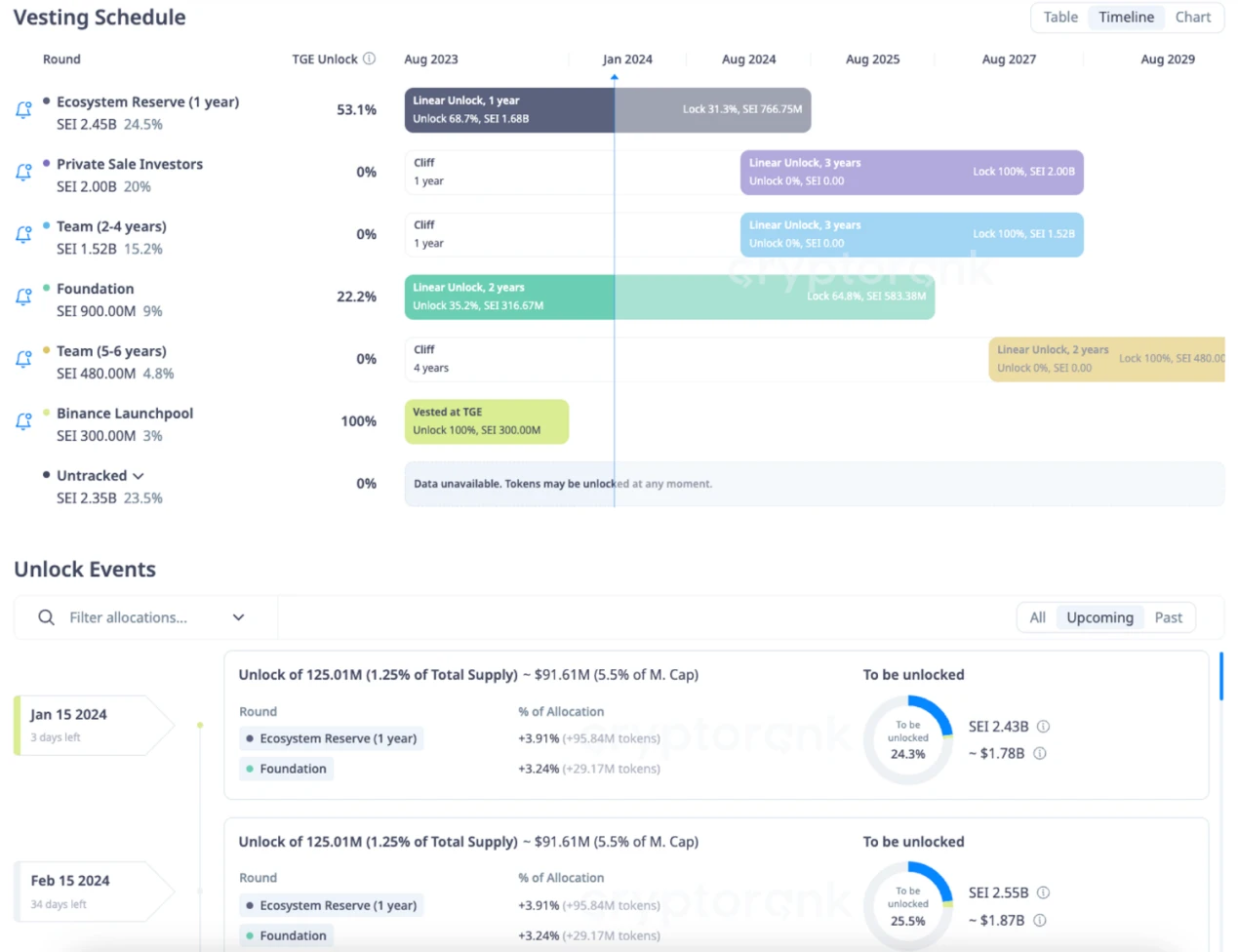Select the Timeline view option
Viewport: 1238px width, 952px height.
click(1126, 18)
